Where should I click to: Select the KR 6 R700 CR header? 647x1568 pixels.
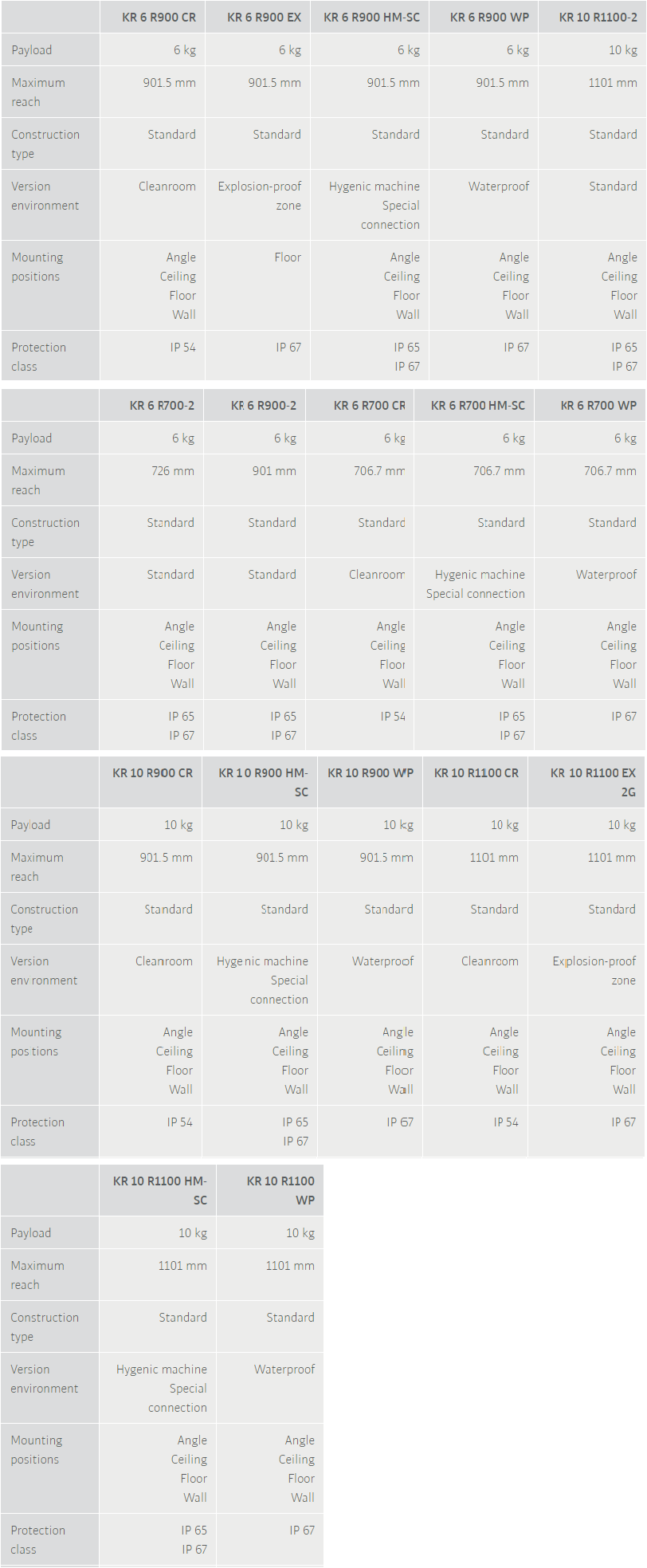369,406
